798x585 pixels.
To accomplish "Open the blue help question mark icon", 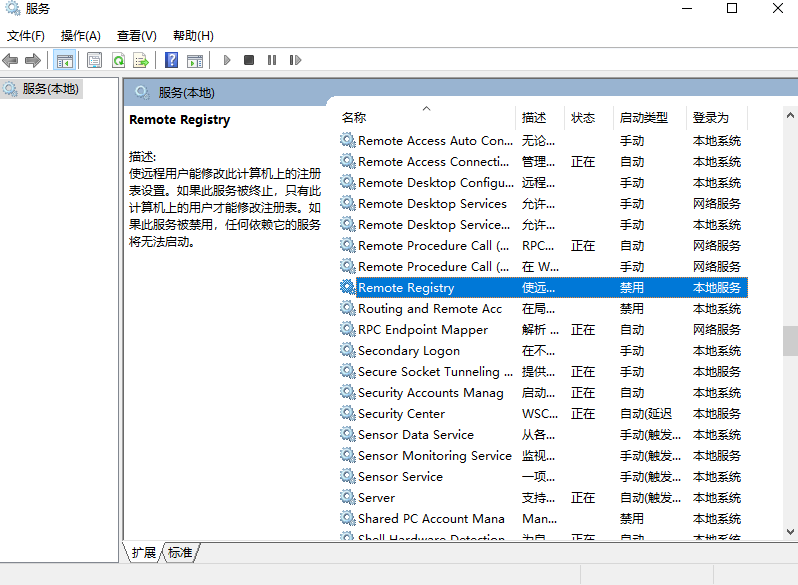I will coord(172,60).
